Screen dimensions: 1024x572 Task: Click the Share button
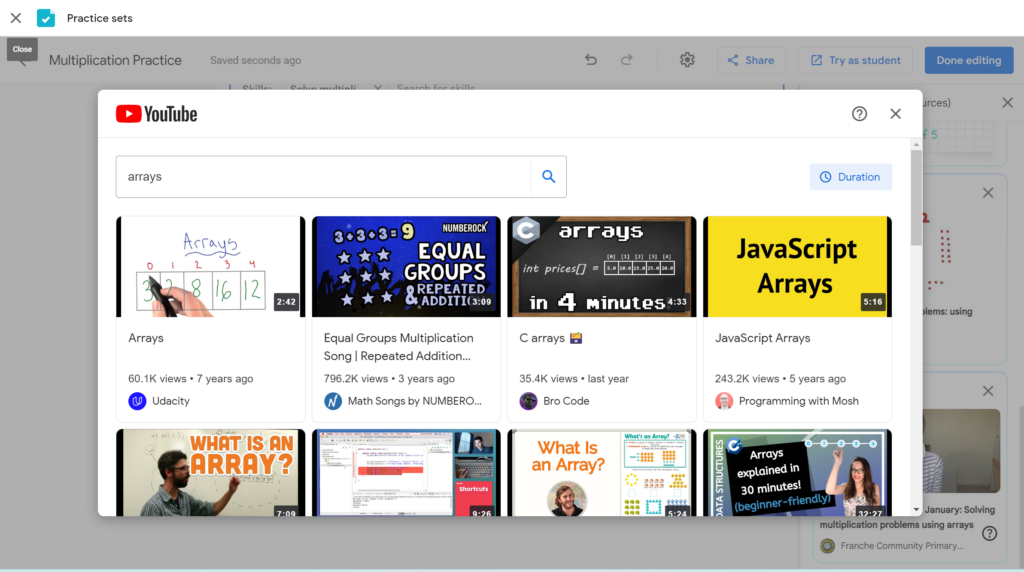pos(751,60)
